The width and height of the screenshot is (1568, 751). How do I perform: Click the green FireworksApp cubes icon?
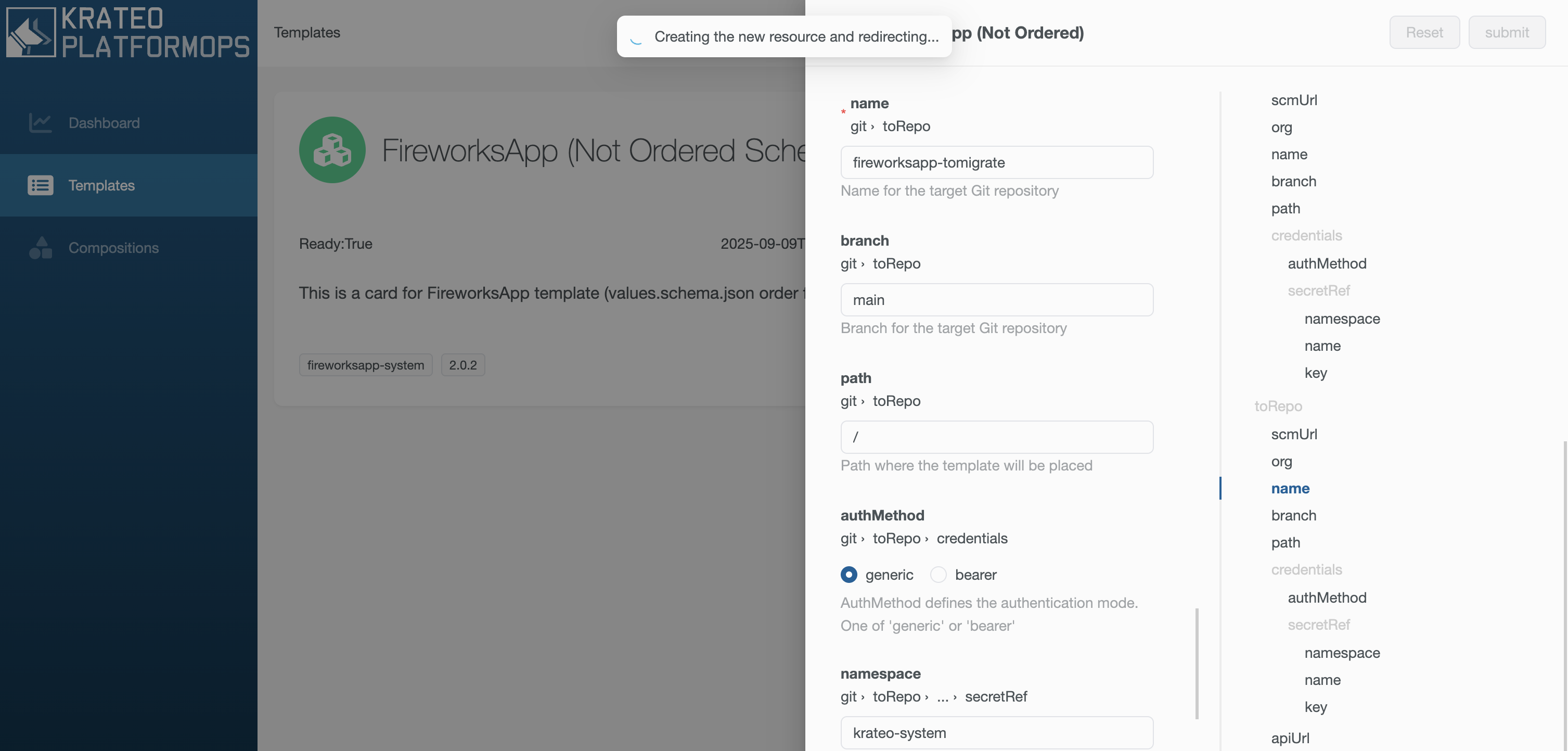(x=332, y=150)
